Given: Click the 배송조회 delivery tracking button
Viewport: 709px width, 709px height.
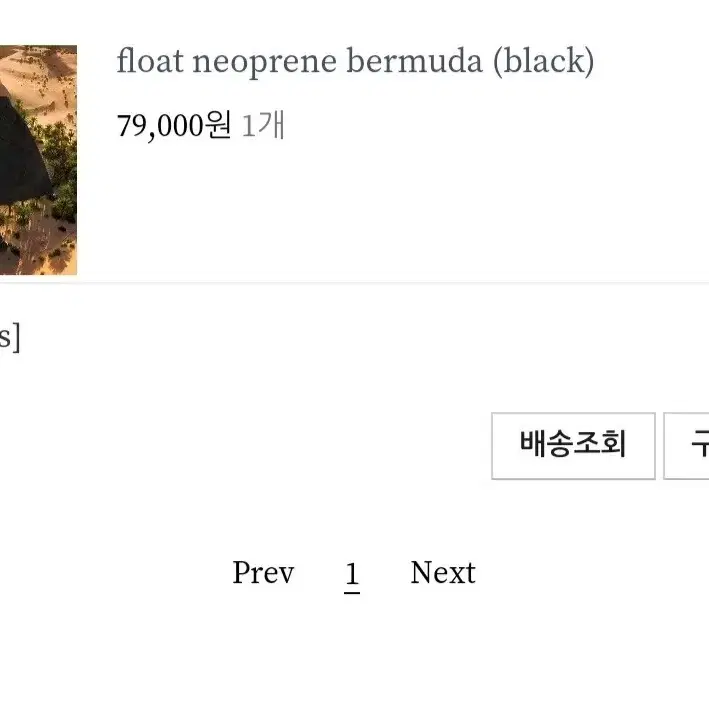Looking at the screenshot, I should coord(573,445).
